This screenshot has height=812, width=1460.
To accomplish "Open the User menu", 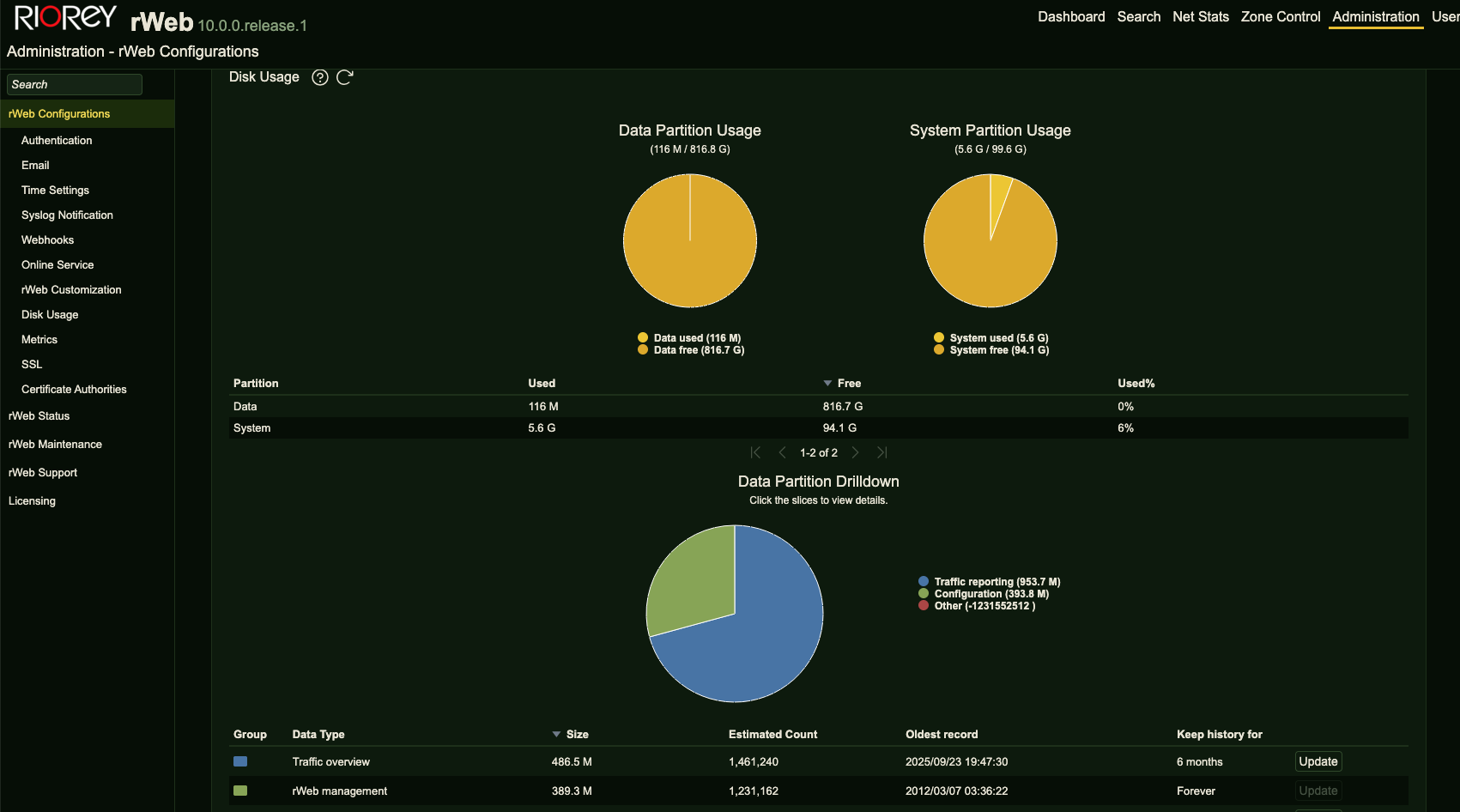I will coord(1445,16).
